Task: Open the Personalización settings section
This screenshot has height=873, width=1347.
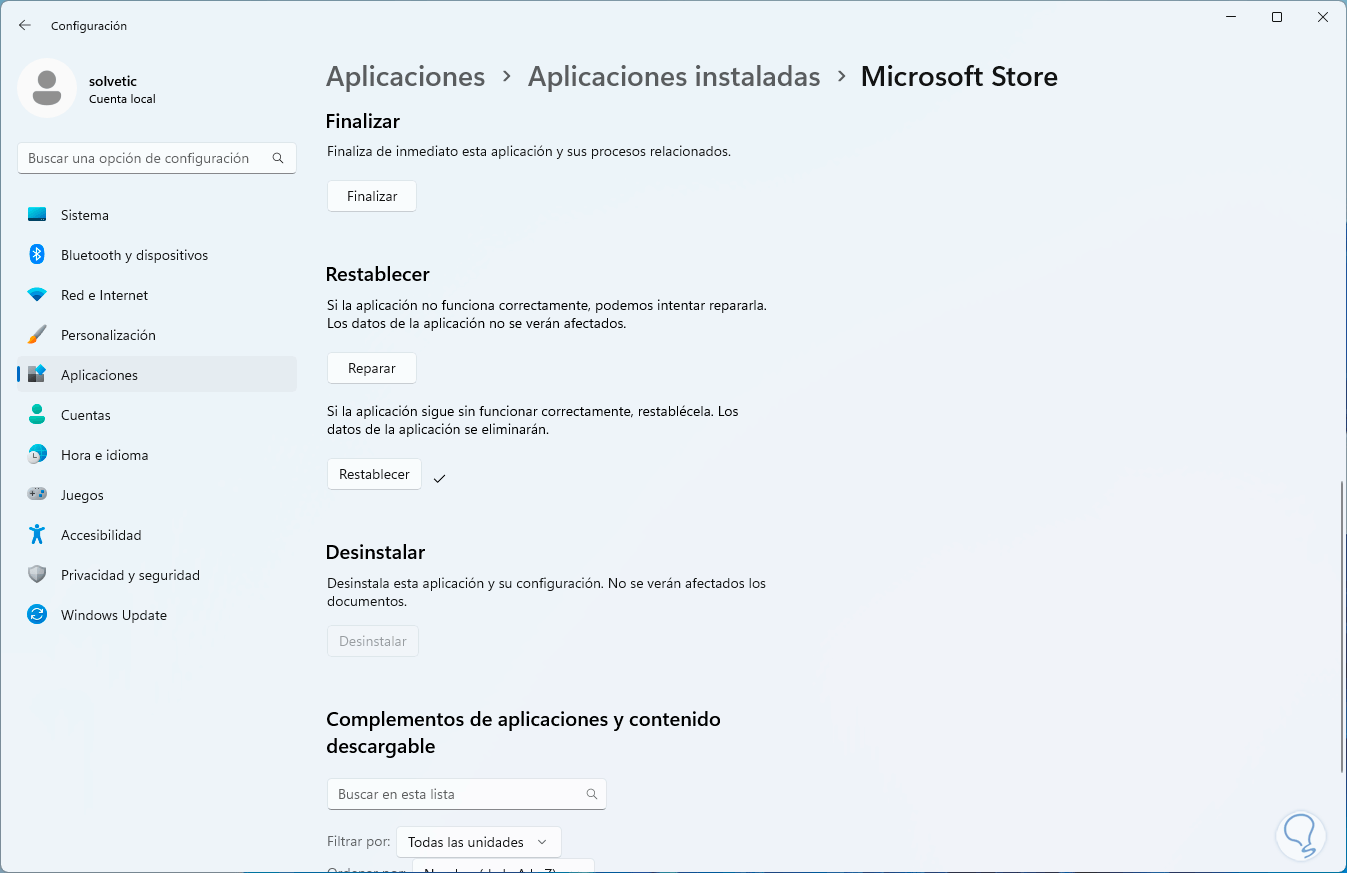Action: coord(108,335)
